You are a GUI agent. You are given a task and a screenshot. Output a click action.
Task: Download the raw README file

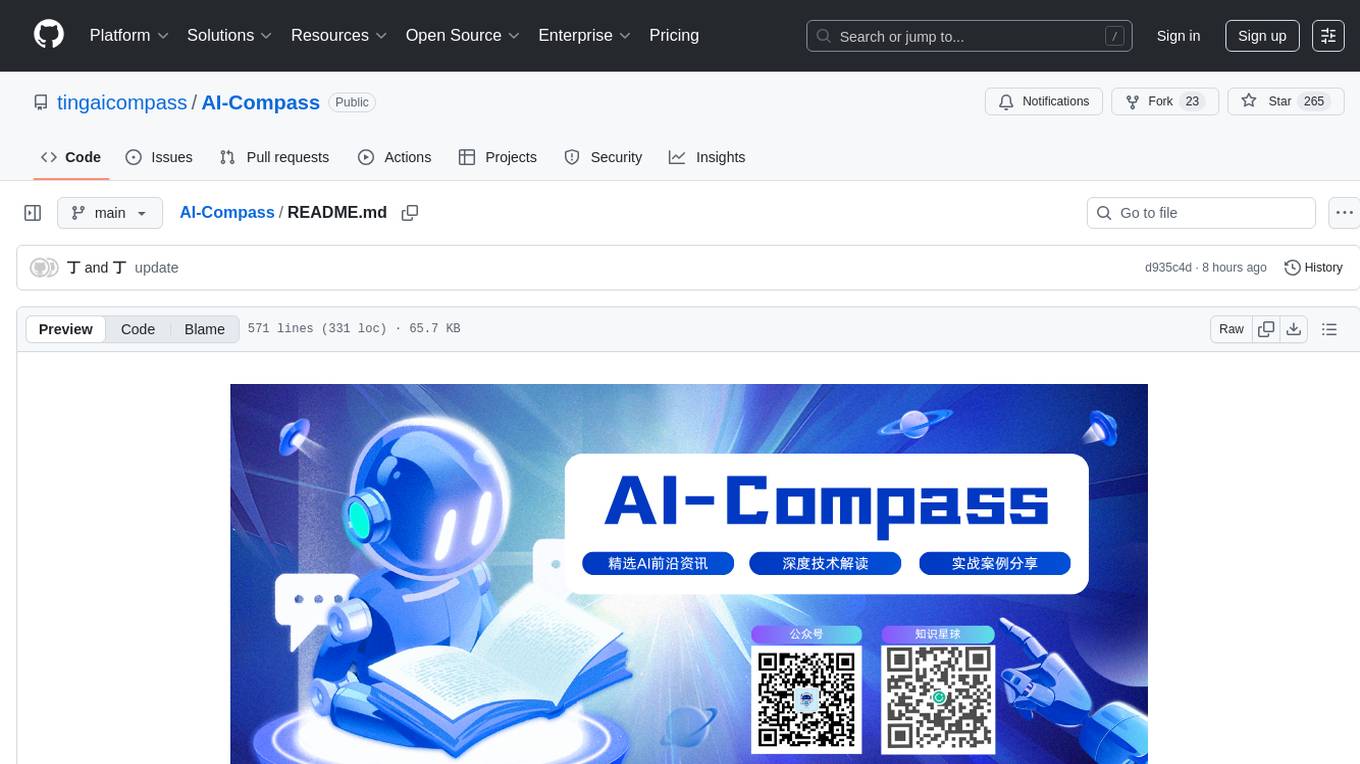[1293, 329]
